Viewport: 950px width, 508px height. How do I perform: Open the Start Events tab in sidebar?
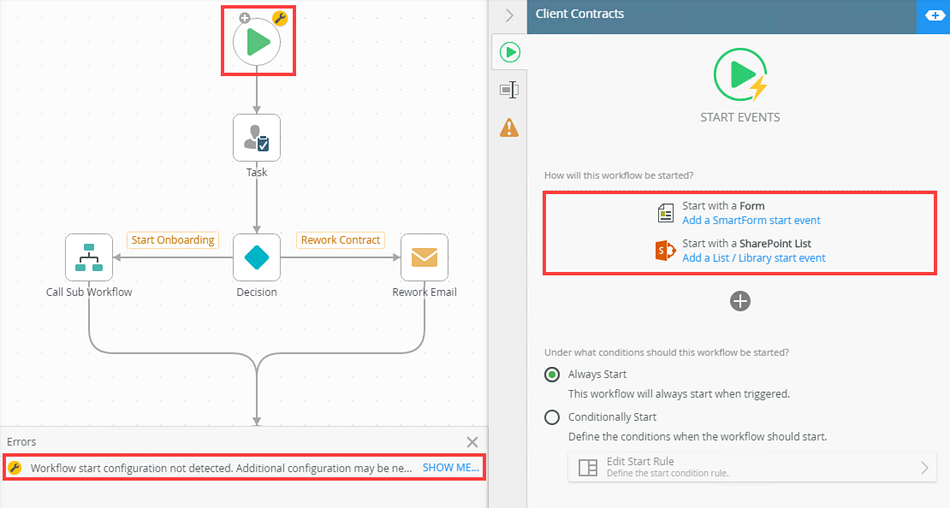pyautogui.click(x=510, y=53)
